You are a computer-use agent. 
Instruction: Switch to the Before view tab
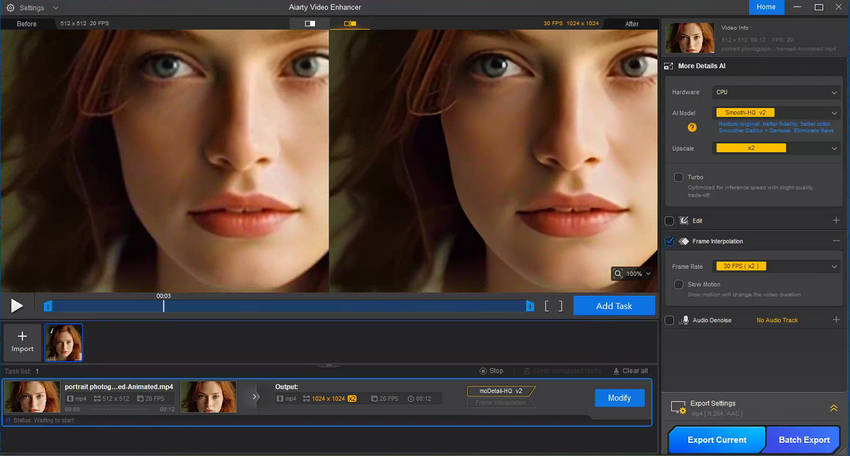click(27, 24)
